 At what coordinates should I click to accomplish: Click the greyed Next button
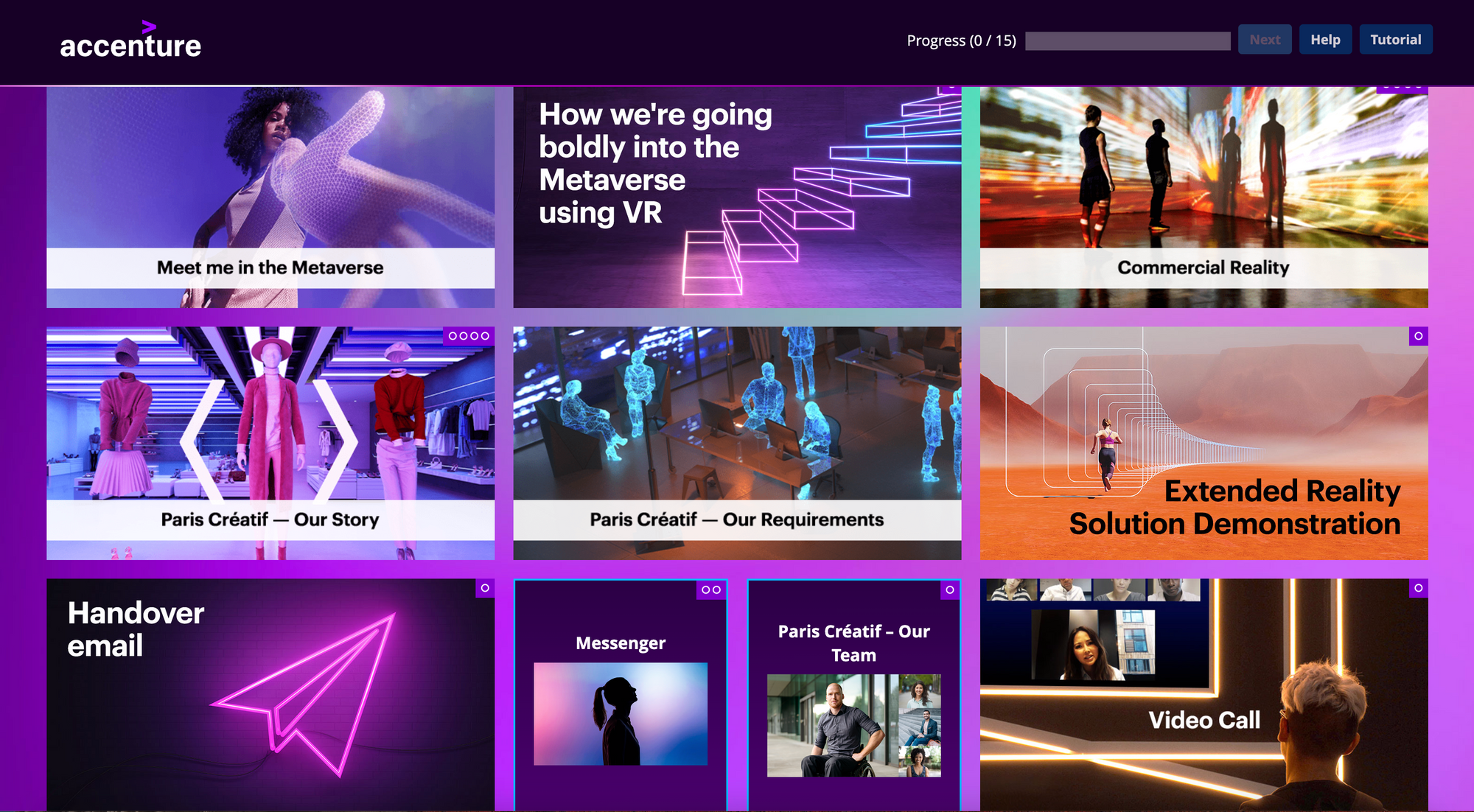pos(1265,40)
